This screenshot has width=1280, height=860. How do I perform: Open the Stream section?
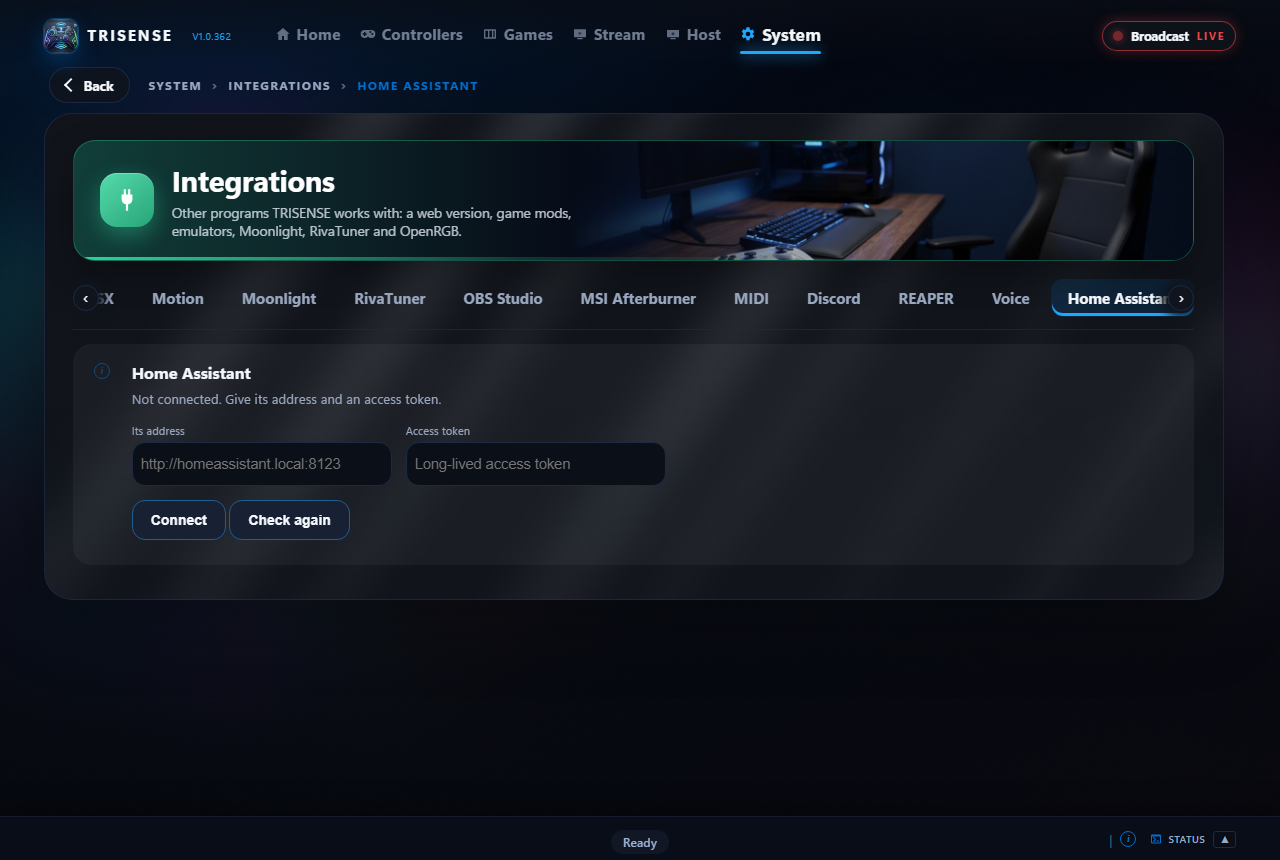pyautogui.click(x=609, y=35)
